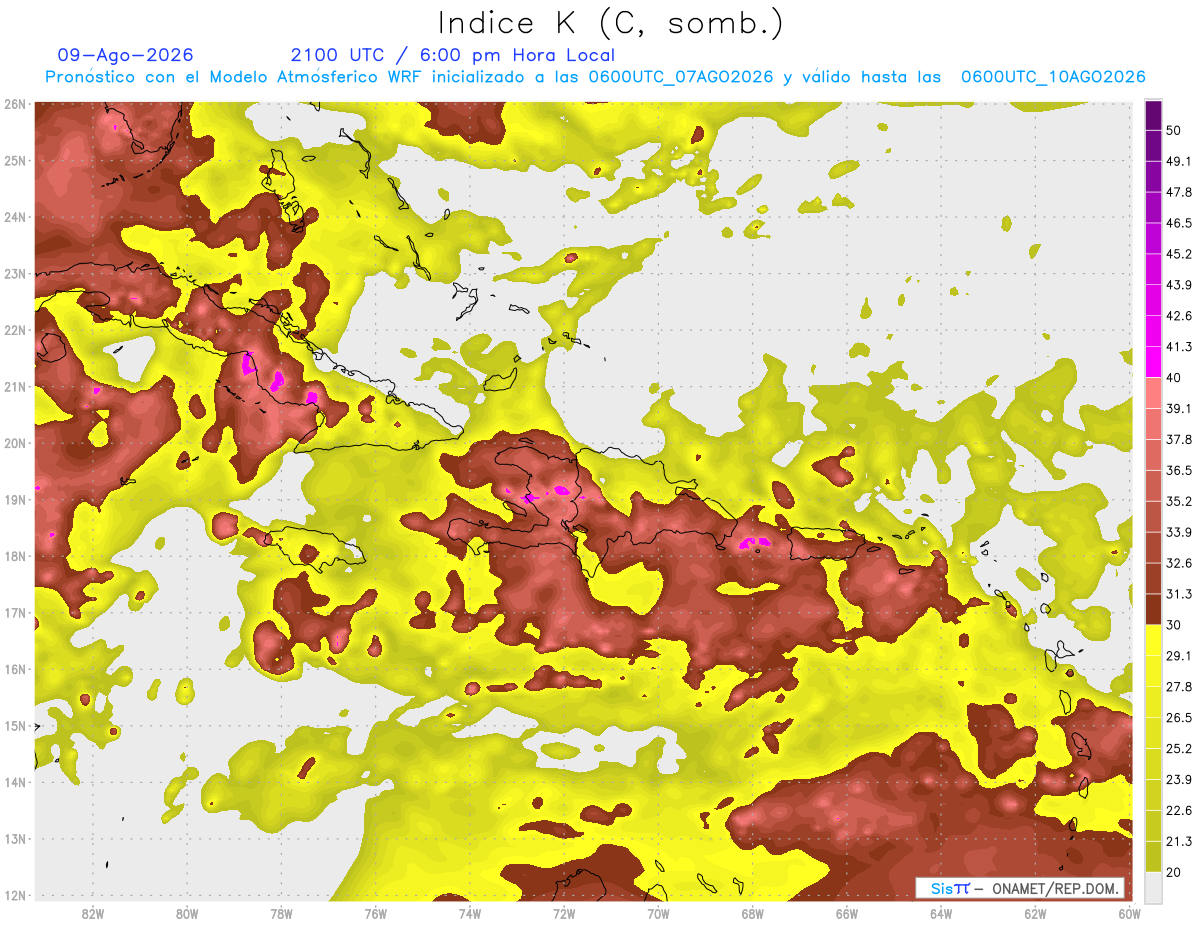Screen dimensions: 1200x927
Task: Click the longitude label '76W'
Action: pyautogui.click(x=376, y=914)
